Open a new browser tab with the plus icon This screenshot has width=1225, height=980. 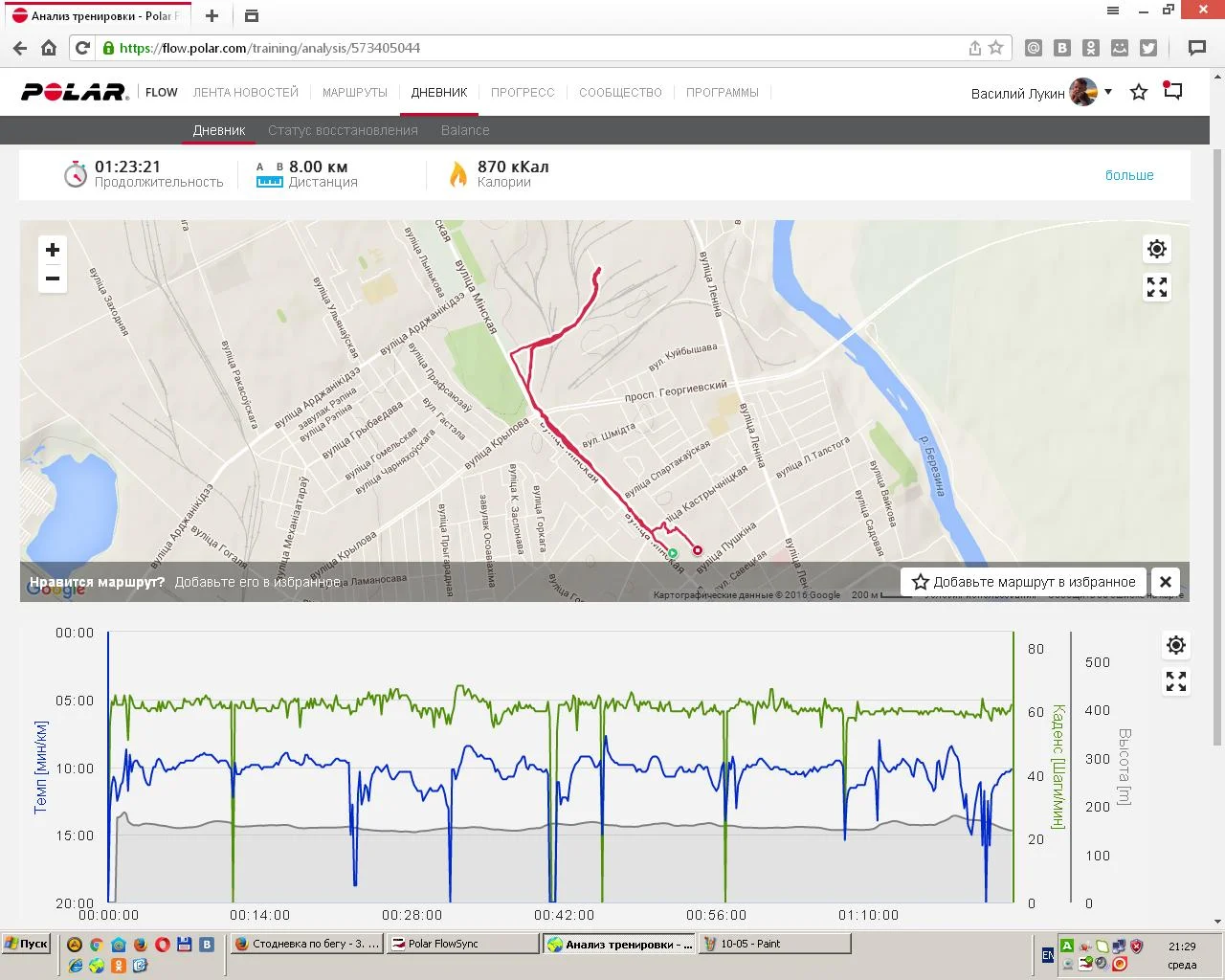212,15
